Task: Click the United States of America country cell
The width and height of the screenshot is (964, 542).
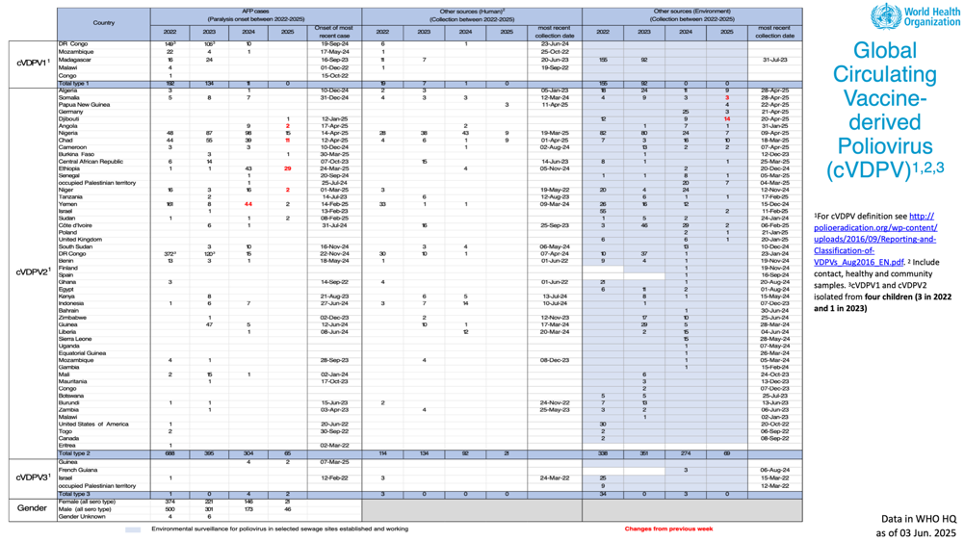Action: [95, 424]
